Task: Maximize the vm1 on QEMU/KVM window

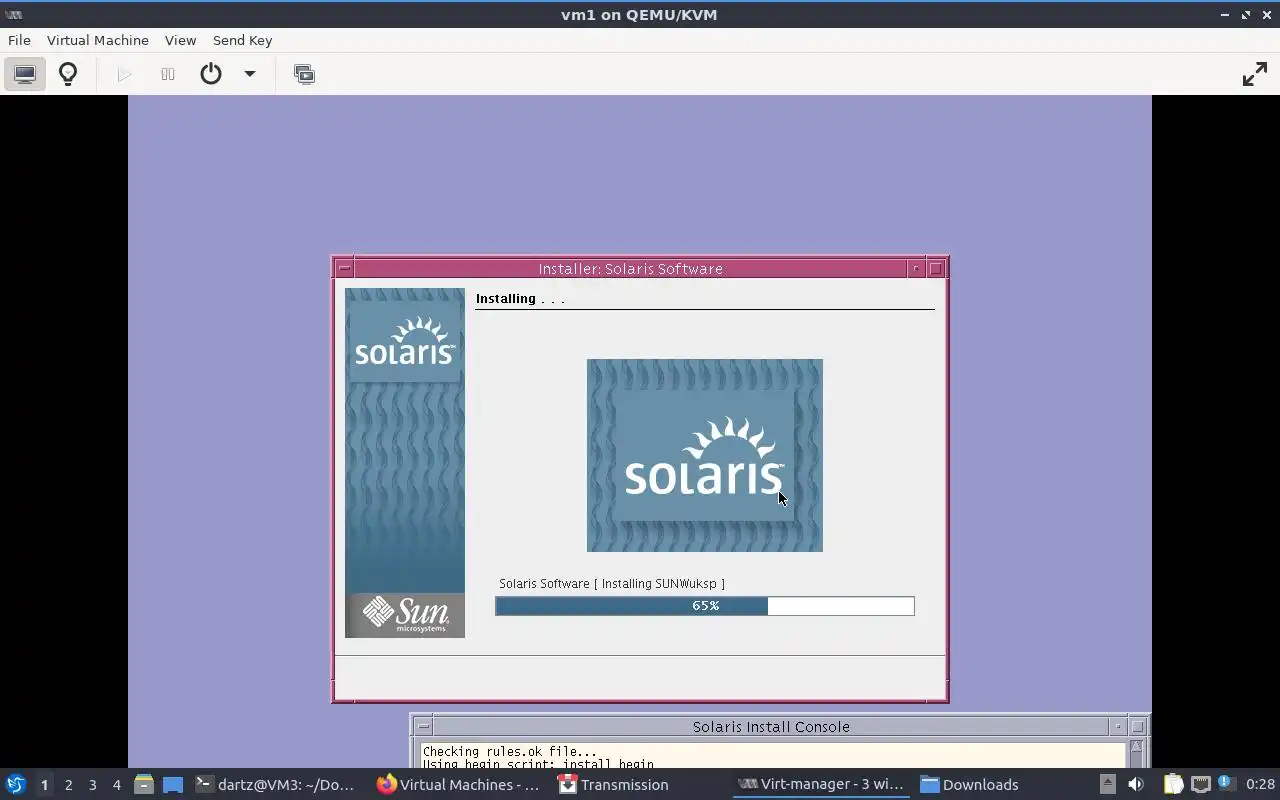Action: tap(1245, 15)
